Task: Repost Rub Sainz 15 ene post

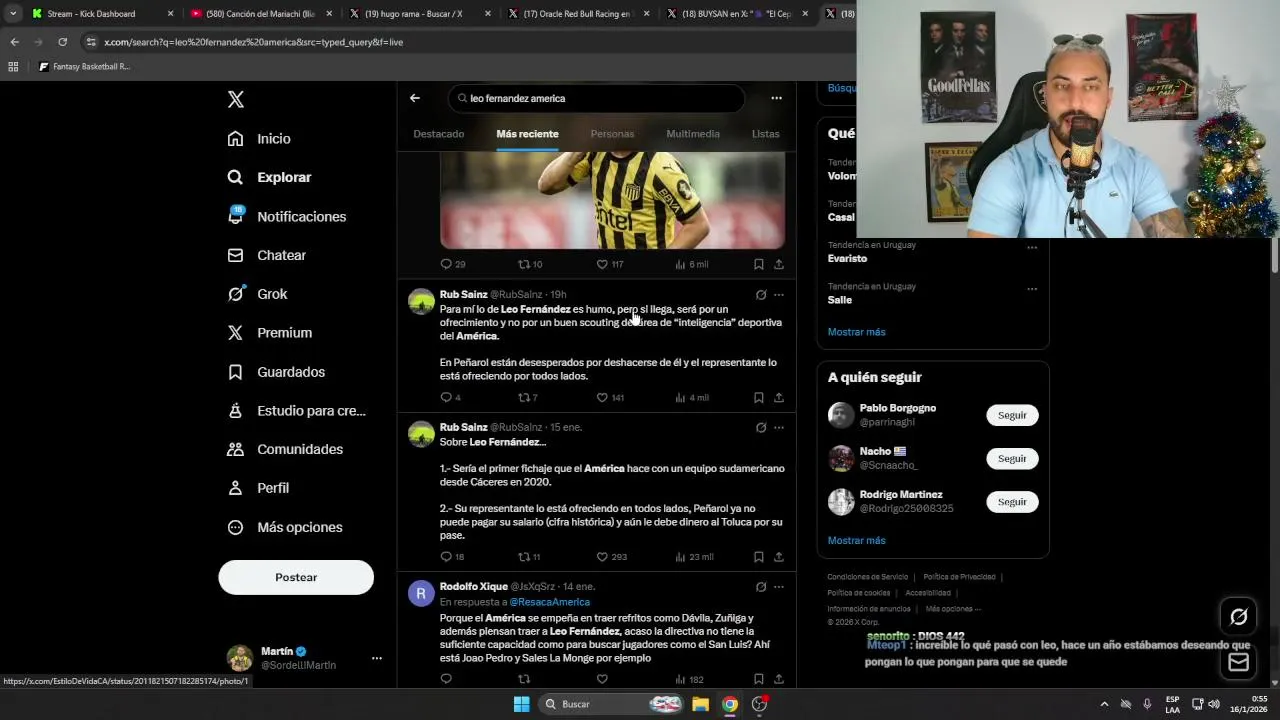Action: point(523,557)
